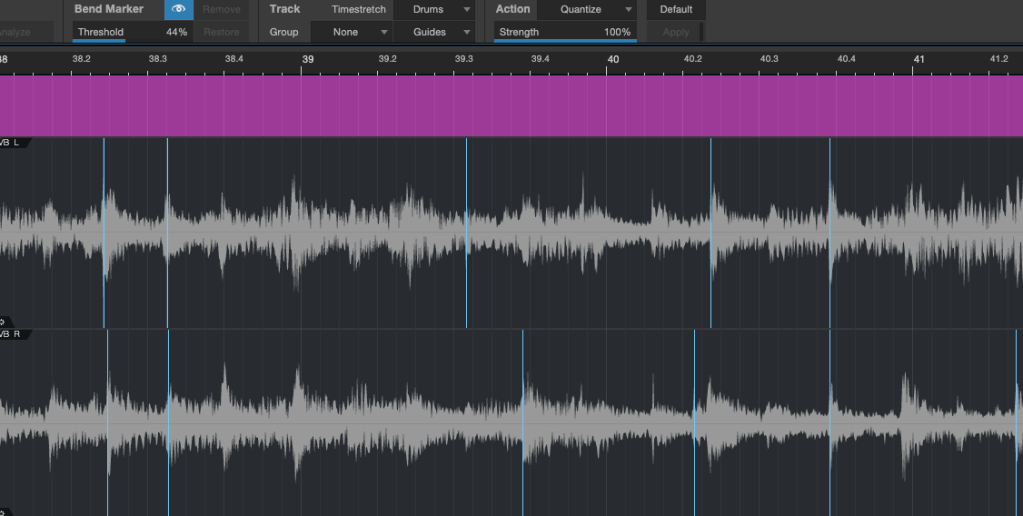Click the L channel label tag

14,143
